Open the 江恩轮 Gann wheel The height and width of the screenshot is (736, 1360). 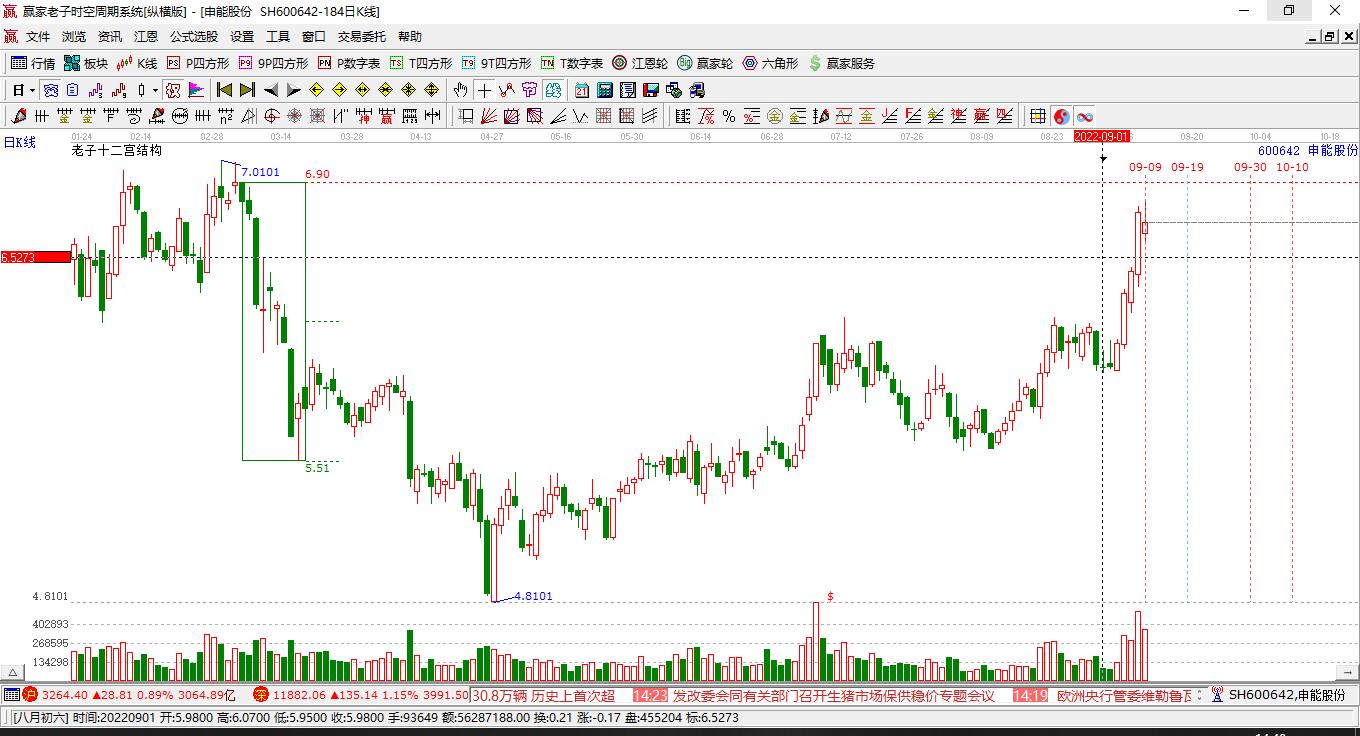pos(640,63)
